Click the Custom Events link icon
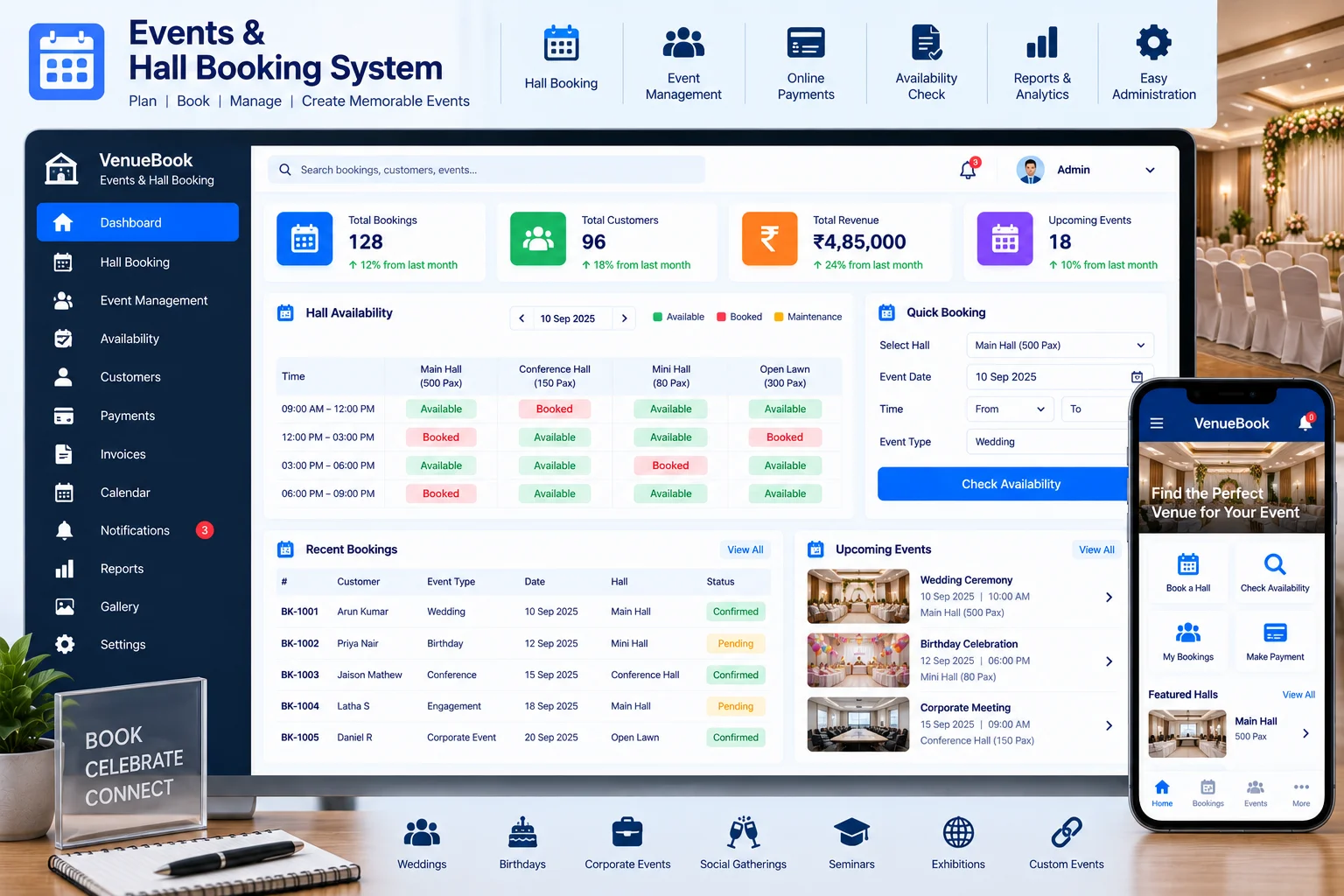Image resolution: width=1344 pixels, height=896 pixels. (x=1067, y=832)
